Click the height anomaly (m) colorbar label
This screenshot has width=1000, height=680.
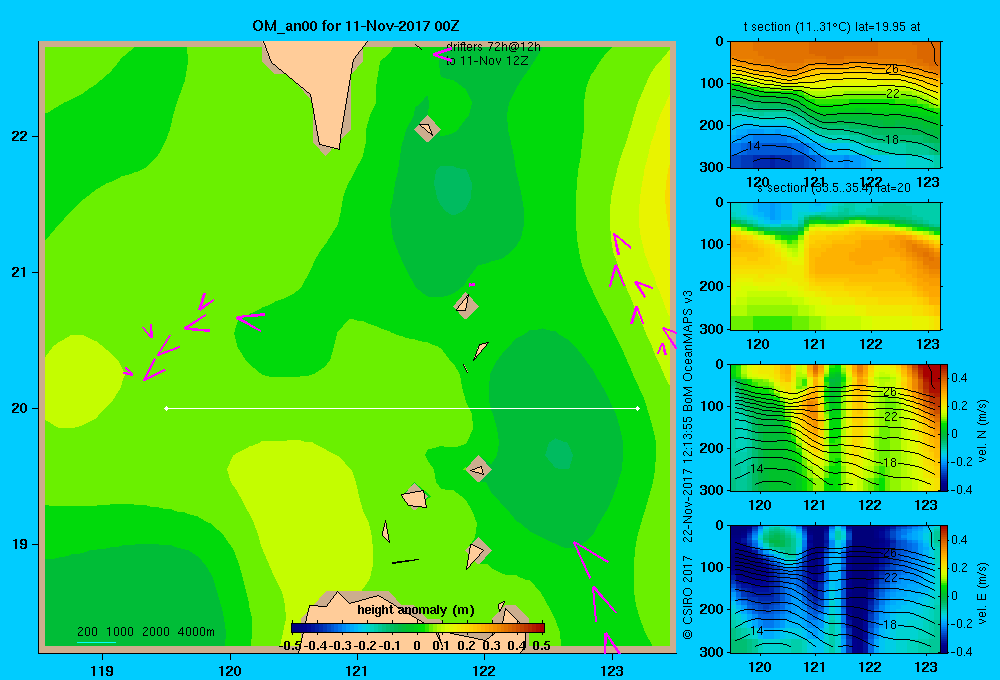[416, 610]
